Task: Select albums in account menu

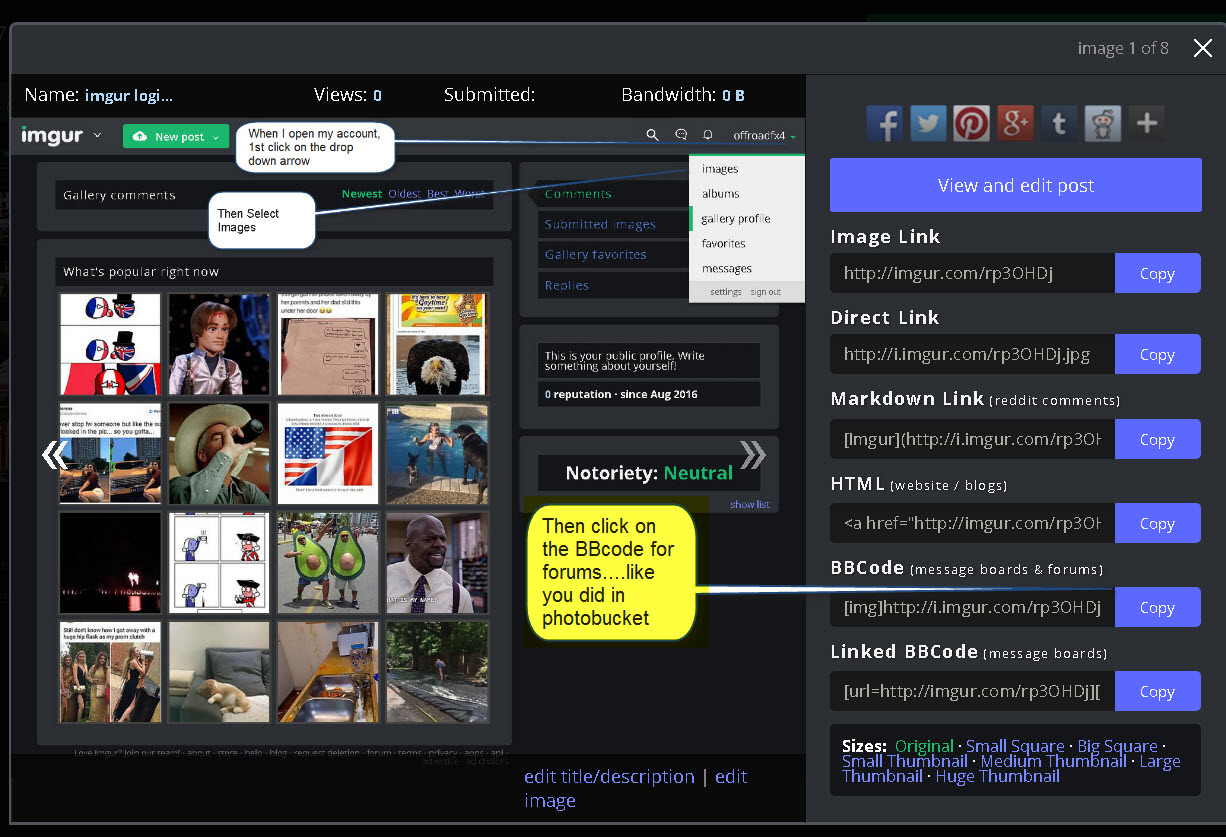Action: click(721, 193)
